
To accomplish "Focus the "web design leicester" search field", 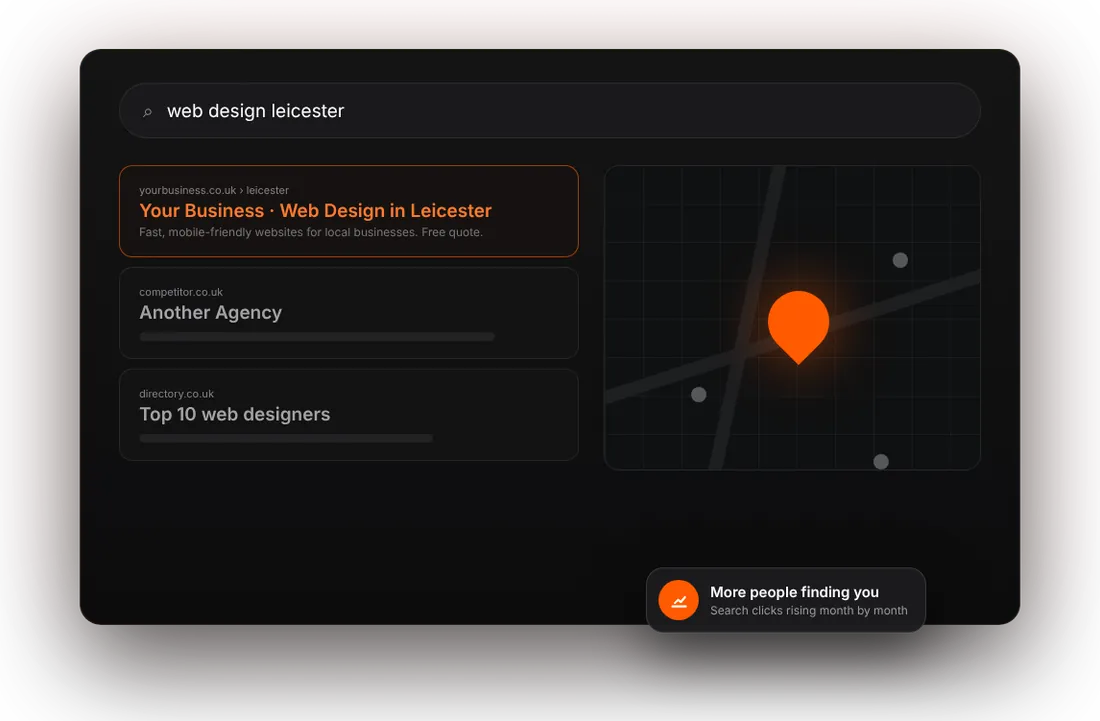I will [550, 111].
